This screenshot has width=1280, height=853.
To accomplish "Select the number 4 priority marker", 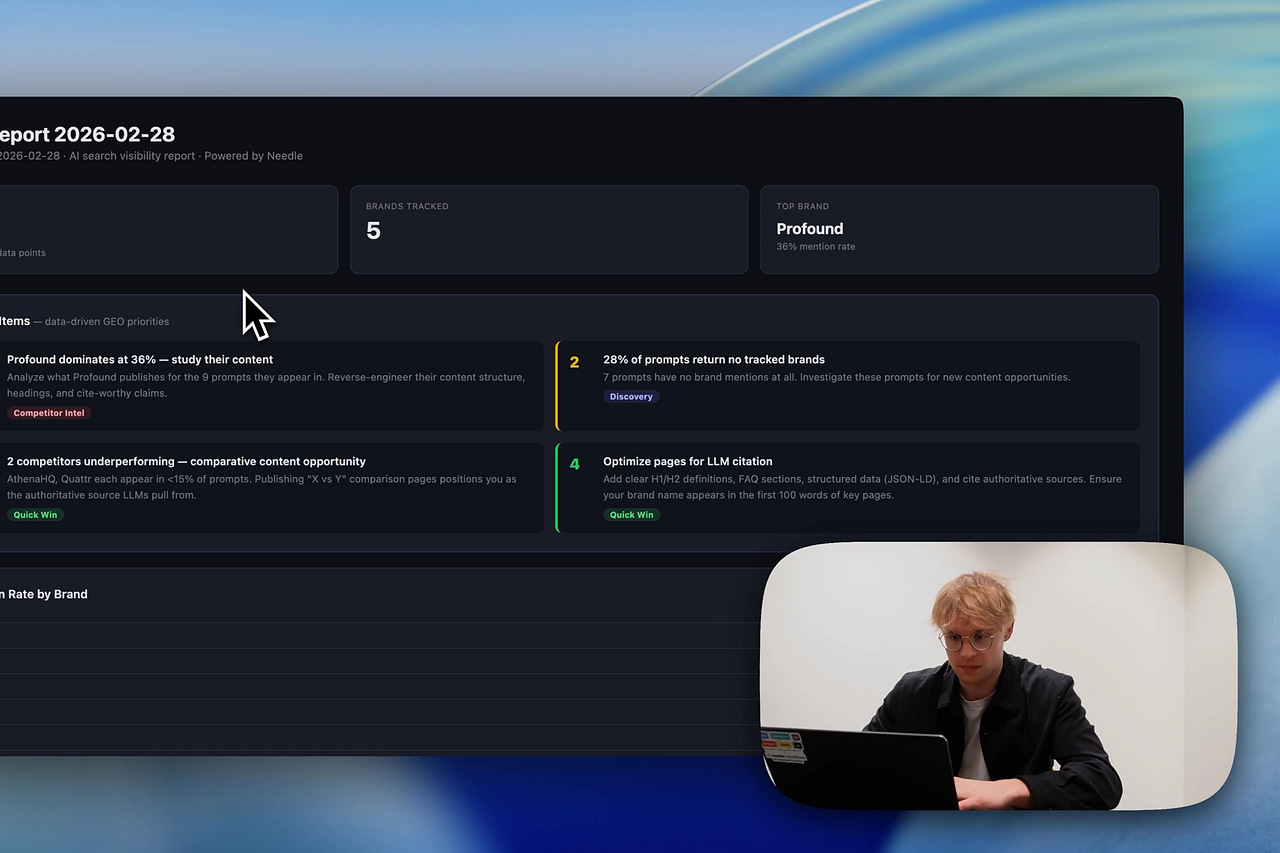I will pos(574,464).
